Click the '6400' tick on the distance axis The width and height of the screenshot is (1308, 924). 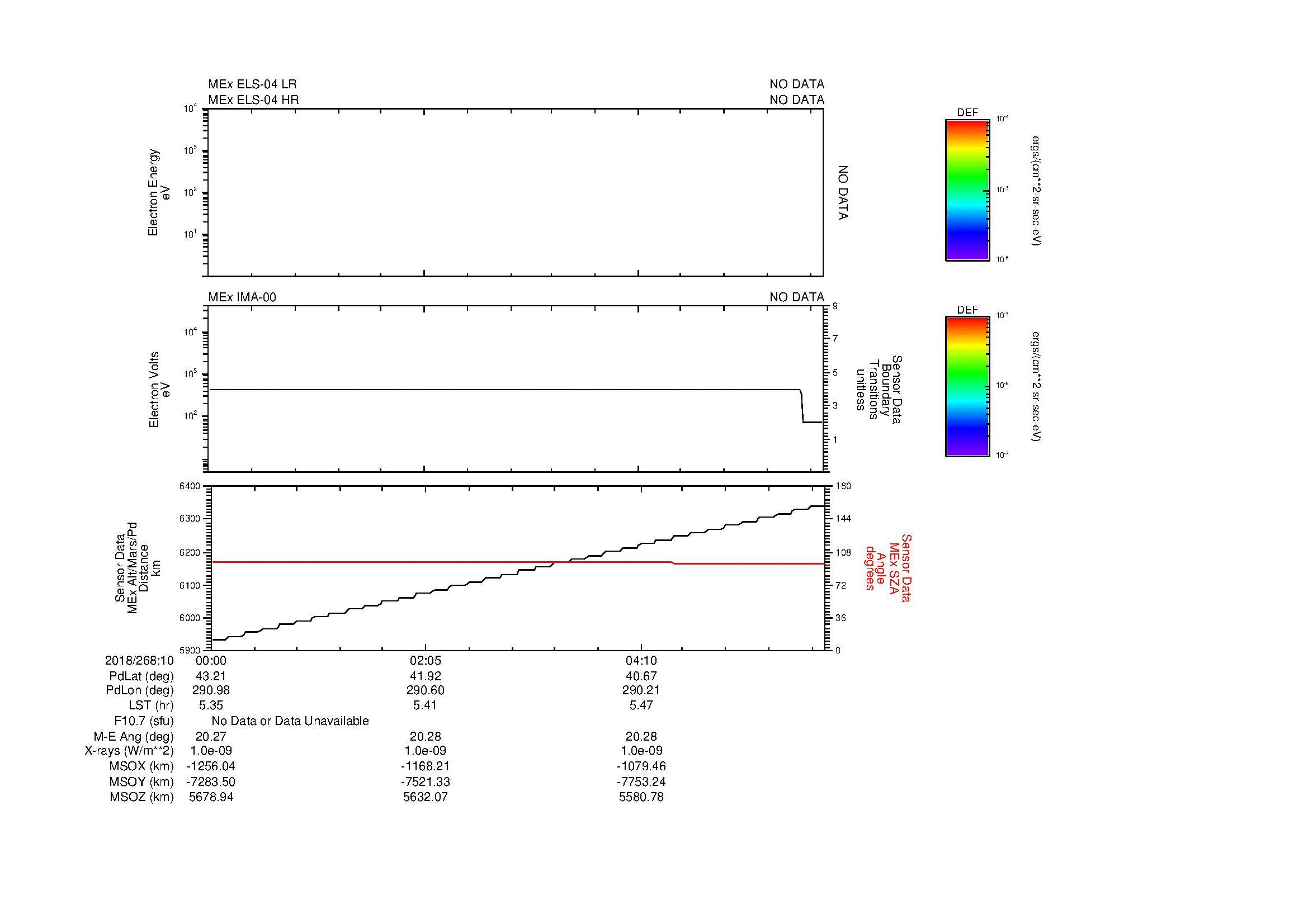[190, 486]
